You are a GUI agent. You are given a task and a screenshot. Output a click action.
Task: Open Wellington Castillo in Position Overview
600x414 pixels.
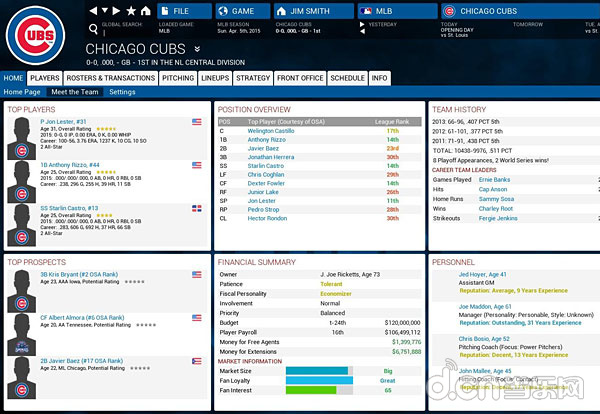[x=271, y=131]
